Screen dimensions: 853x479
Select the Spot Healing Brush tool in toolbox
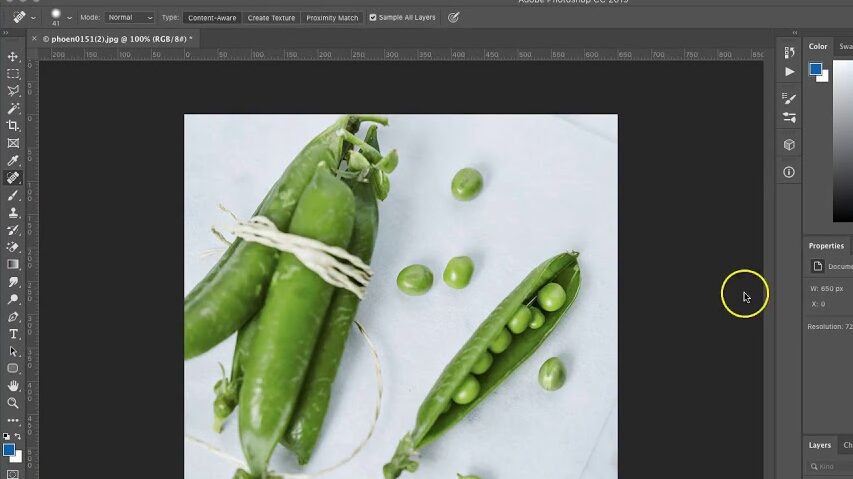pyautogui.click(x=13, y=178)
